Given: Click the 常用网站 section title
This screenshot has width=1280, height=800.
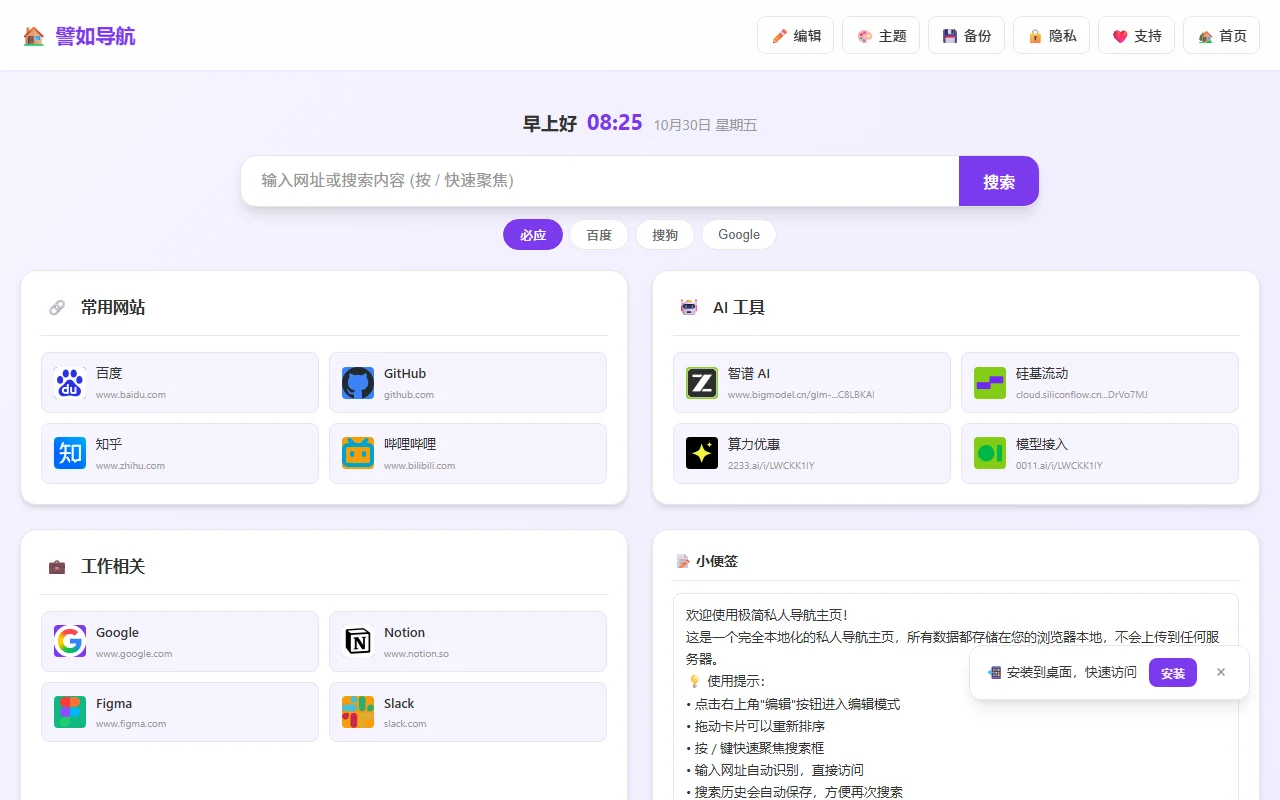Looking at the screenshot, I should [113, 308].
